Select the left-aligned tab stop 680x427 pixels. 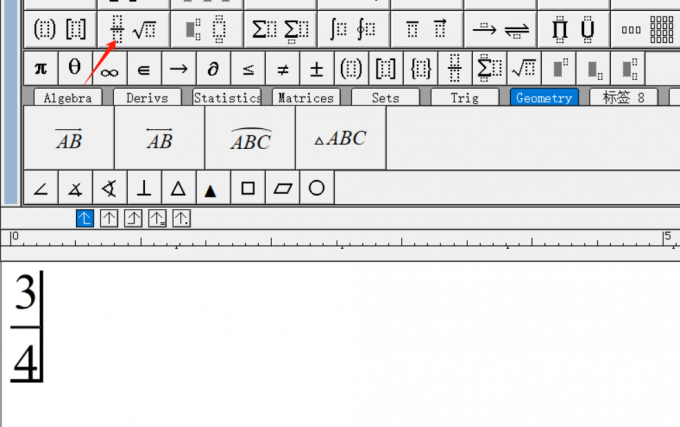tap(86, 218)
